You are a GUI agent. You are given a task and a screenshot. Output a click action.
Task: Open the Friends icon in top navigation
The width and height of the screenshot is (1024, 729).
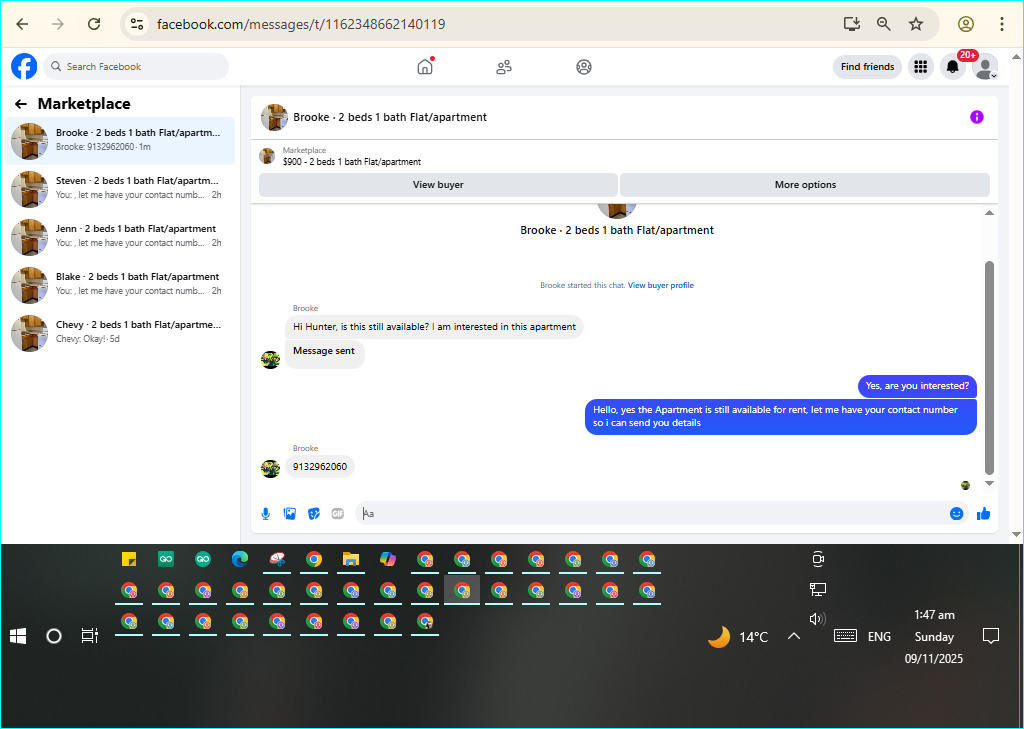click(504, 67)
